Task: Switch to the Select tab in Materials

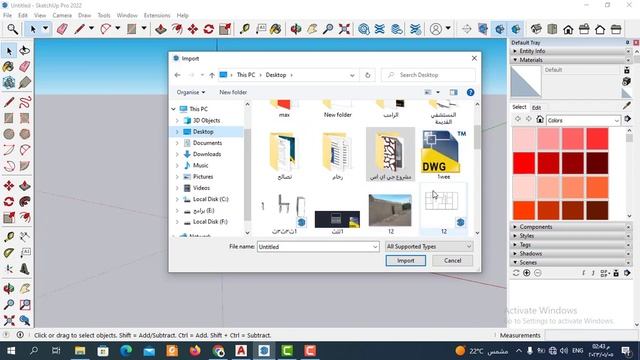Action: point(519,107)
